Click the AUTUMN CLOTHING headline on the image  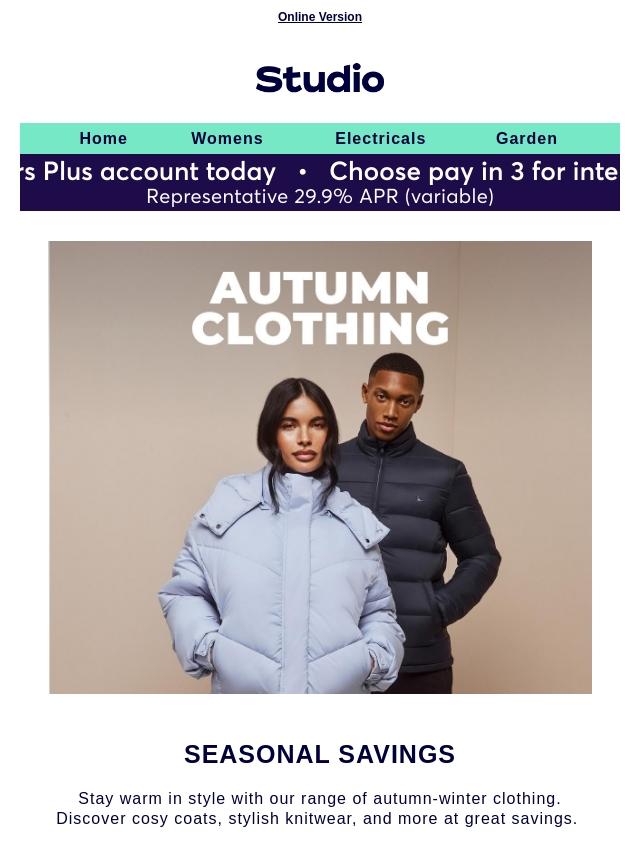point(320,308)
